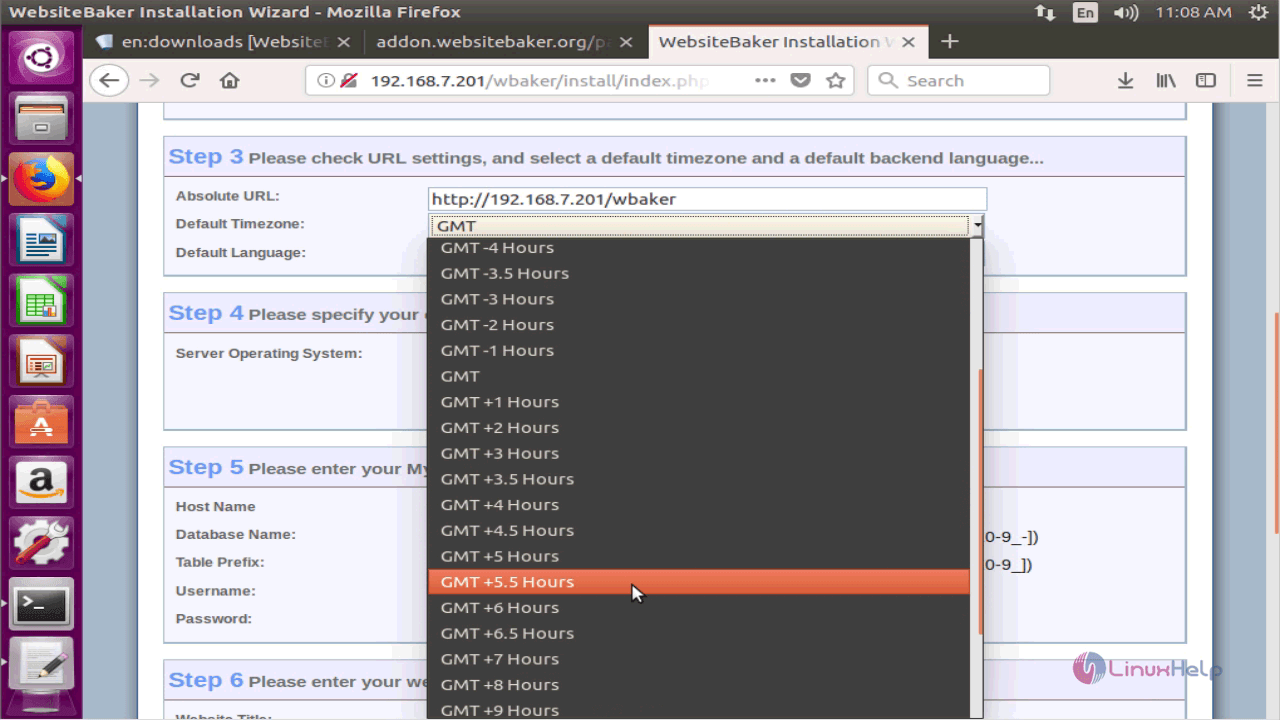Open page actions three-dot menu

tap(765, 81)
